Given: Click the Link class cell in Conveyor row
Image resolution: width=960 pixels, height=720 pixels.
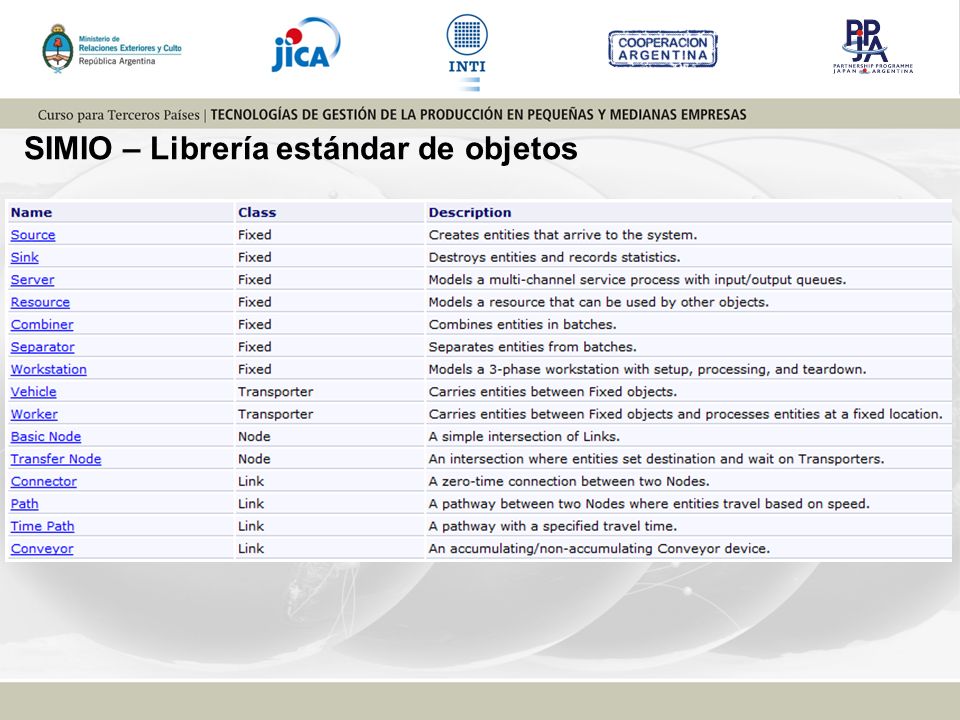Looking at the screenshot, I should (x=251, y=549).
